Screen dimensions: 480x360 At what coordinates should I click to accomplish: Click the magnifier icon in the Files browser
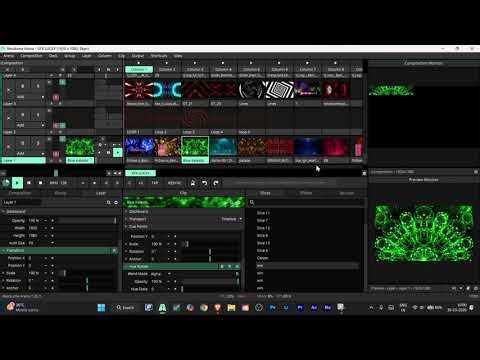(252, 202)
